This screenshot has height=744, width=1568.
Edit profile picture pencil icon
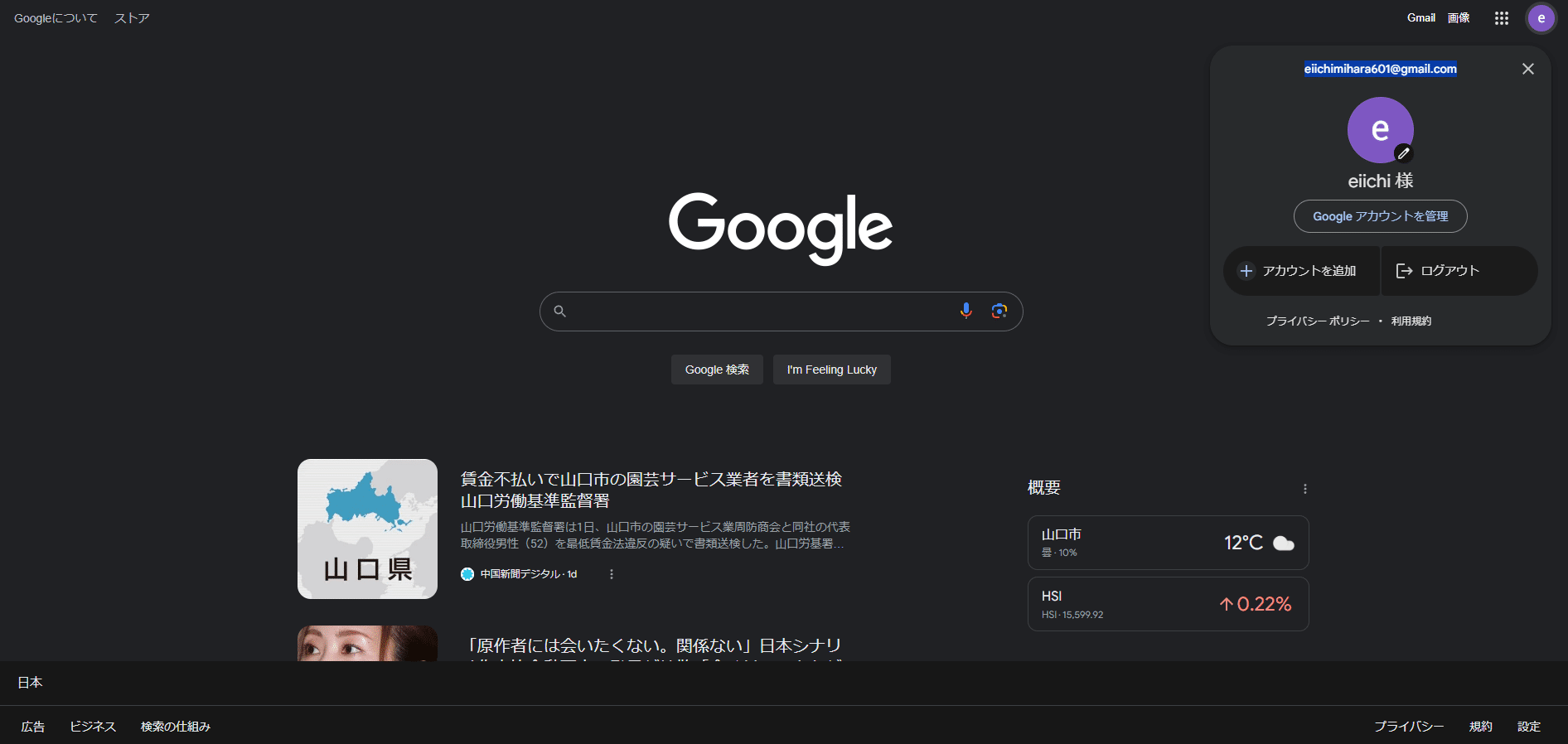[x=1403, y=153]
